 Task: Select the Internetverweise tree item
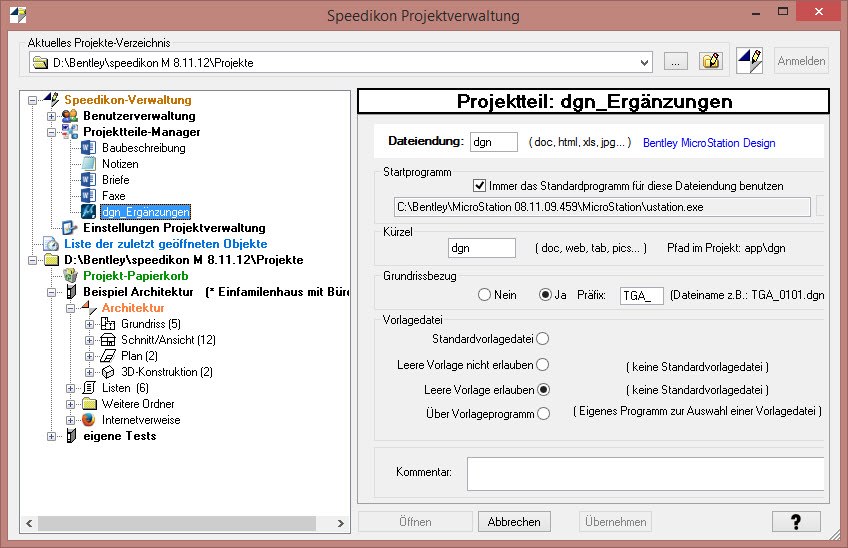(x=141, y=420)
